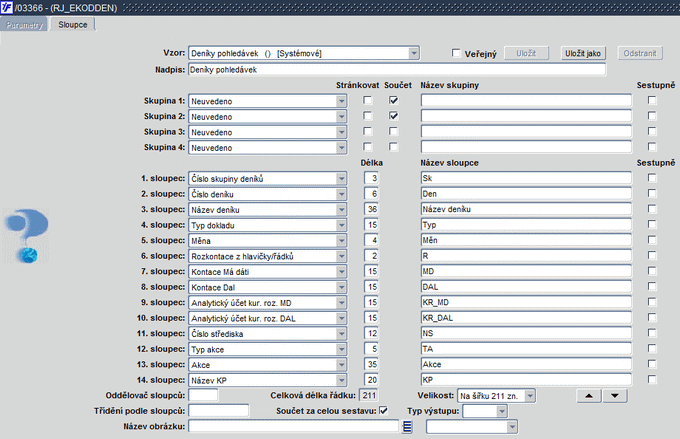Expand the Skupina 2 dropdown

(x=341, y=116)
